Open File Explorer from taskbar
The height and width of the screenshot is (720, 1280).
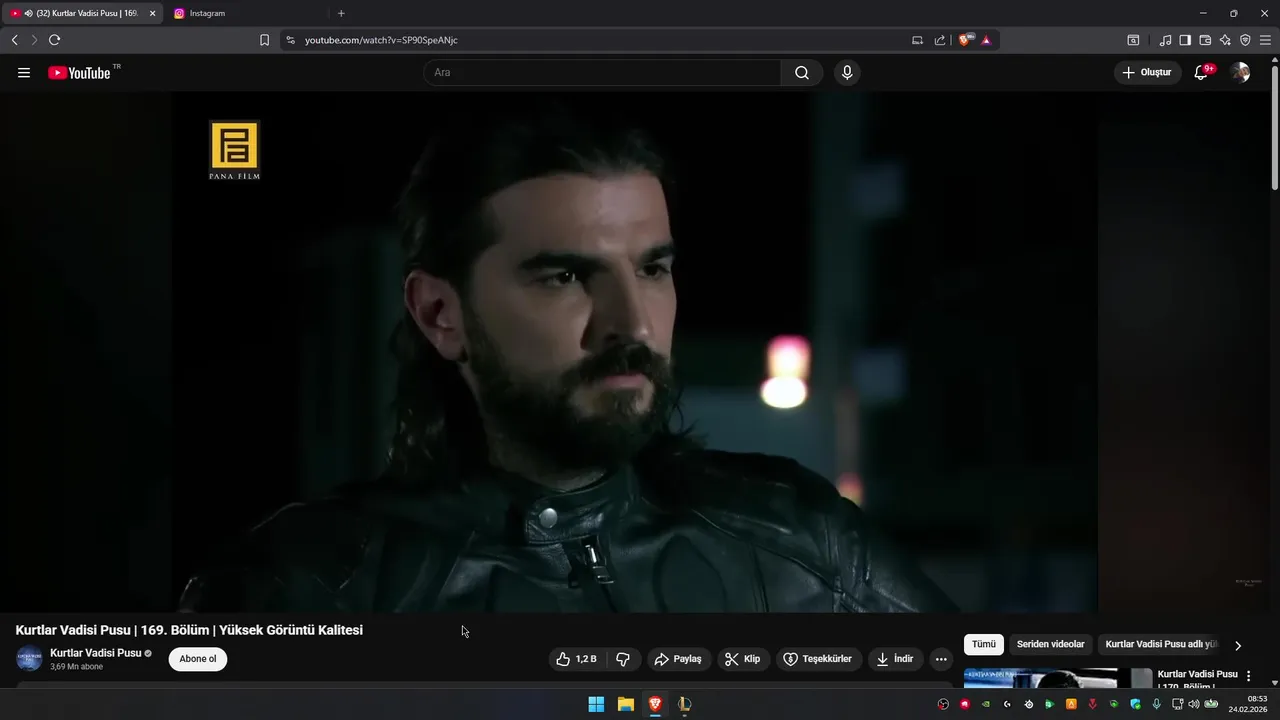tap(626, 704)
